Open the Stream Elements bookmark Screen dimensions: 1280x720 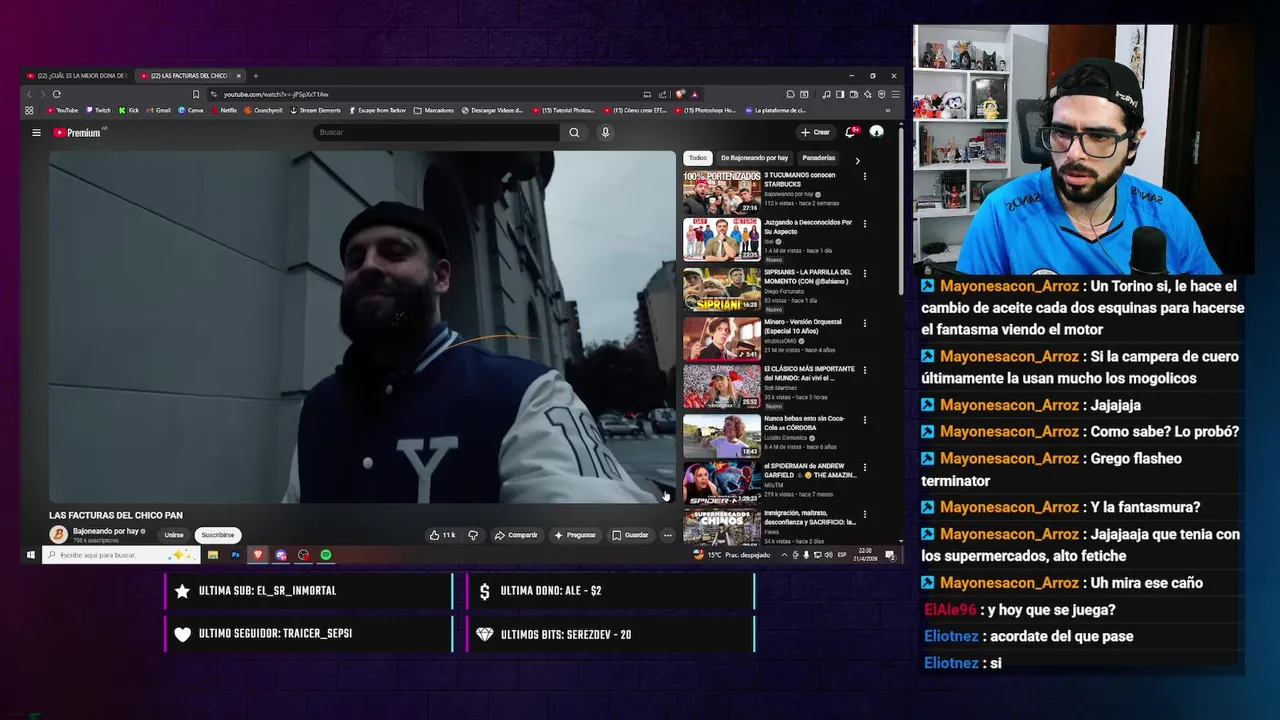pyautogui.click(x=315, y=110)
